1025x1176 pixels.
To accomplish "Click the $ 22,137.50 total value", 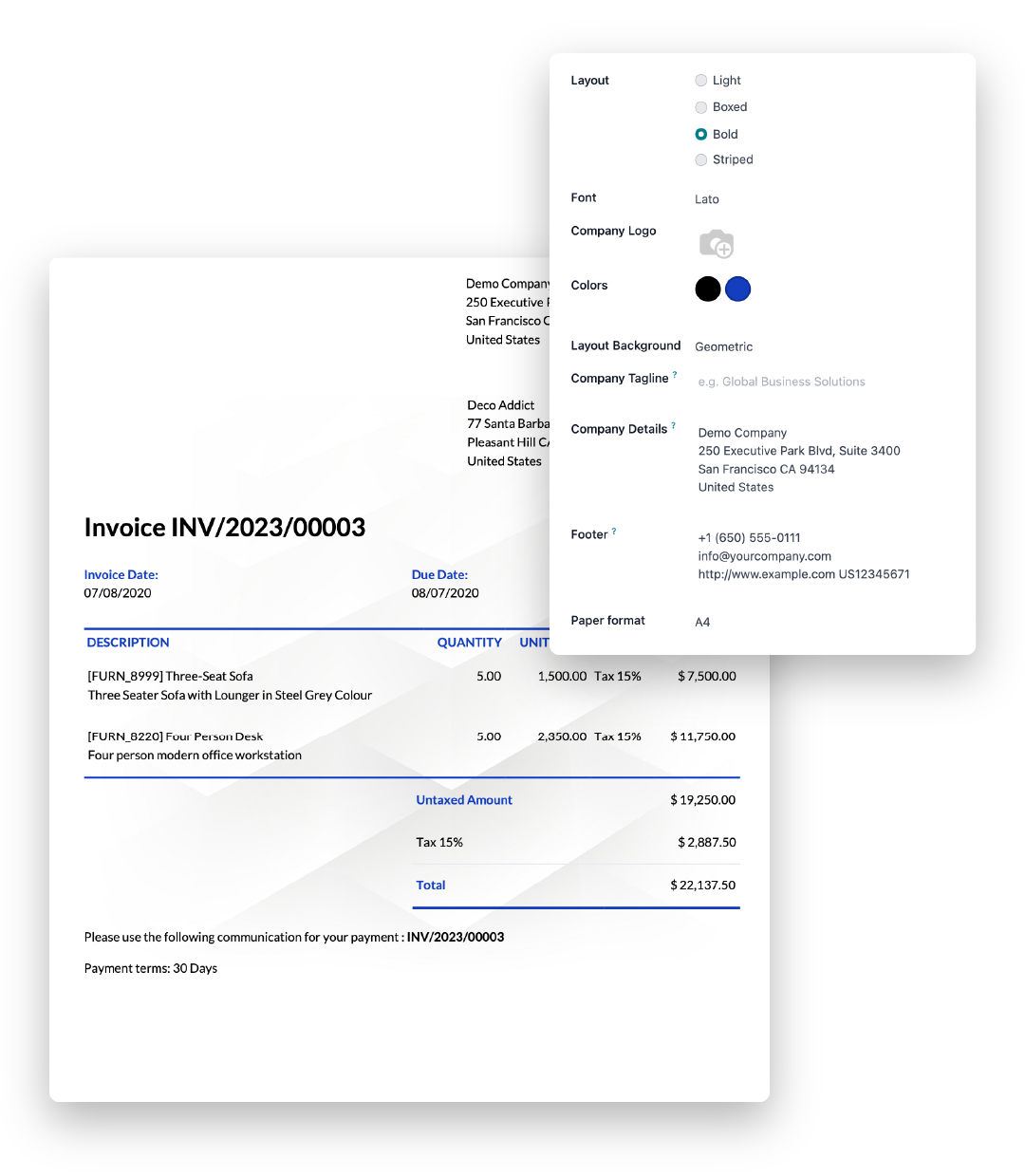I will [703, 886].
